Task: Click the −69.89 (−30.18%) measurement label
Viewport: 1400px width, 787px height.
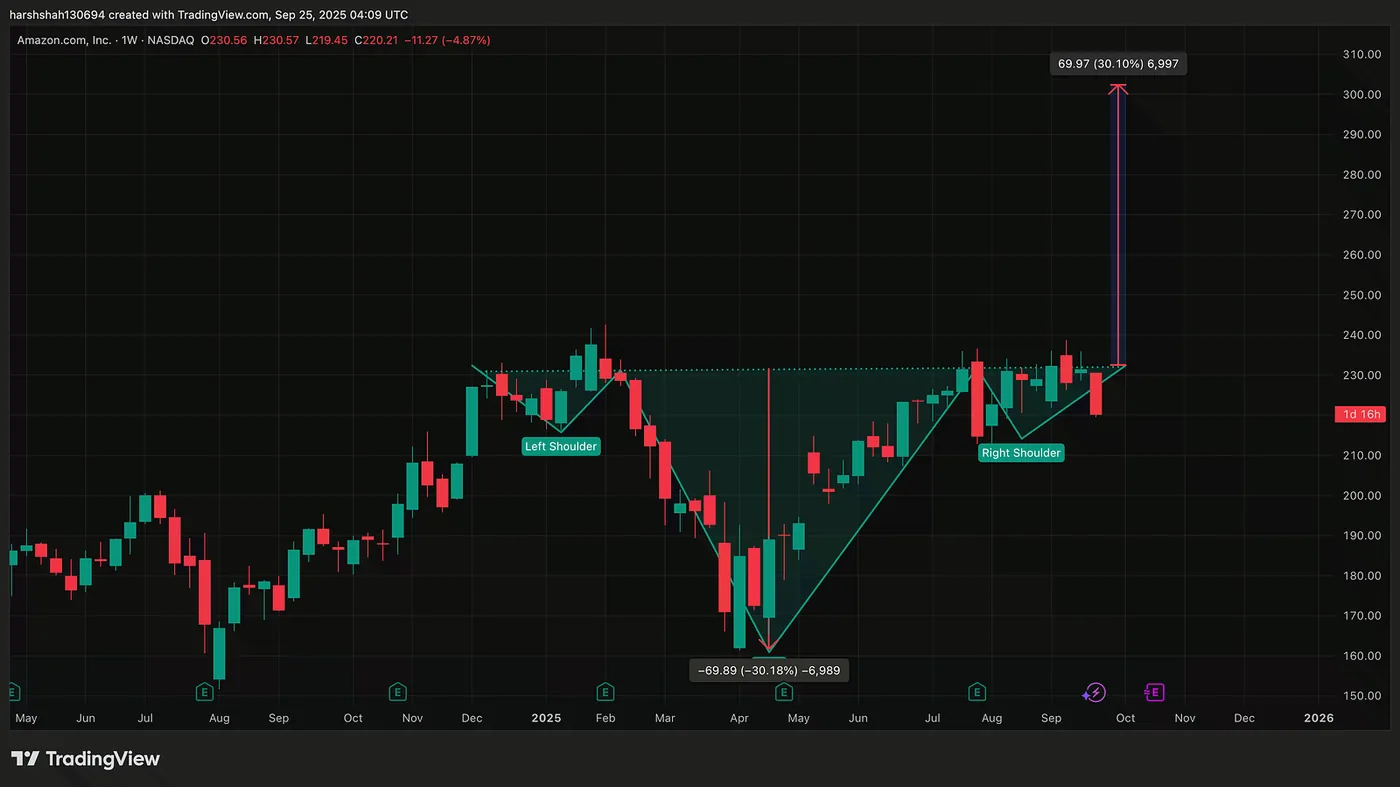Action: pos(769,670)
